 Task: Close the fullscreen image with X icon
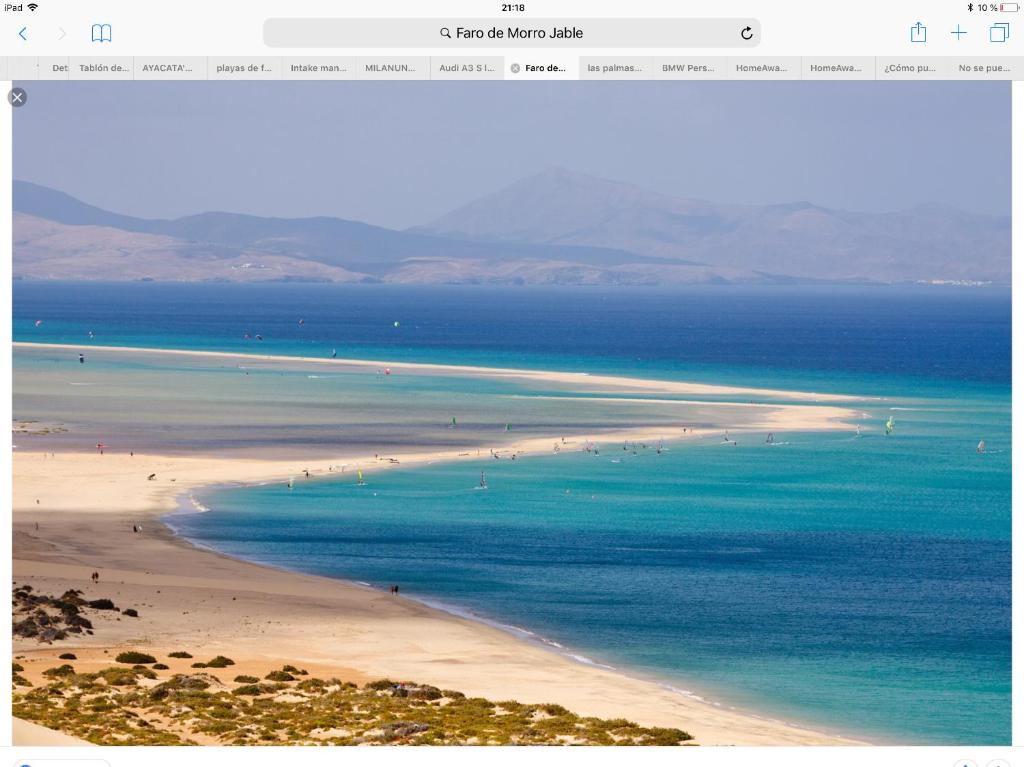coord(18,97)
